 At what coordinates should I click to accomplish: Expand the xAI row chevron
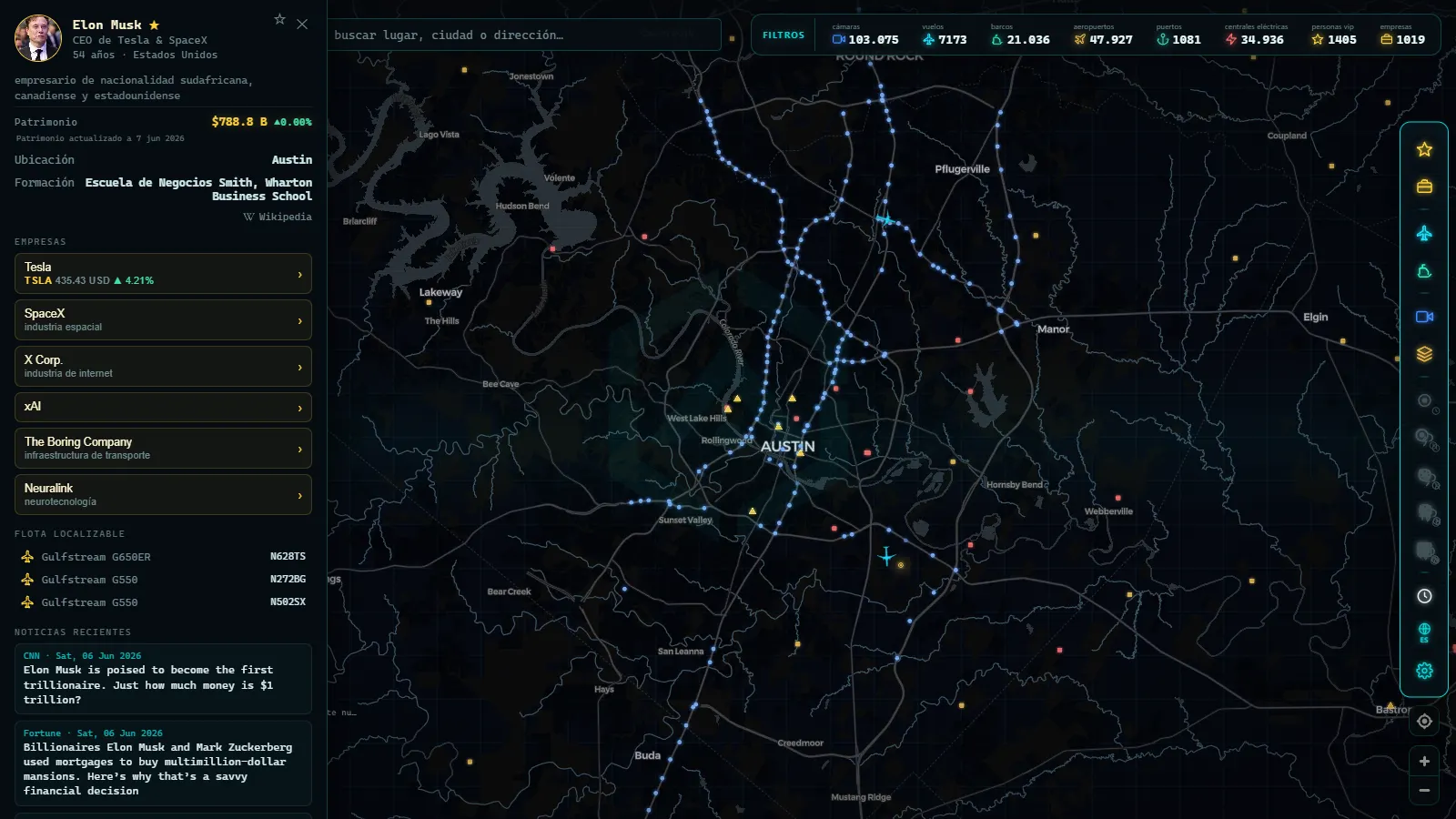click(300, 408)
